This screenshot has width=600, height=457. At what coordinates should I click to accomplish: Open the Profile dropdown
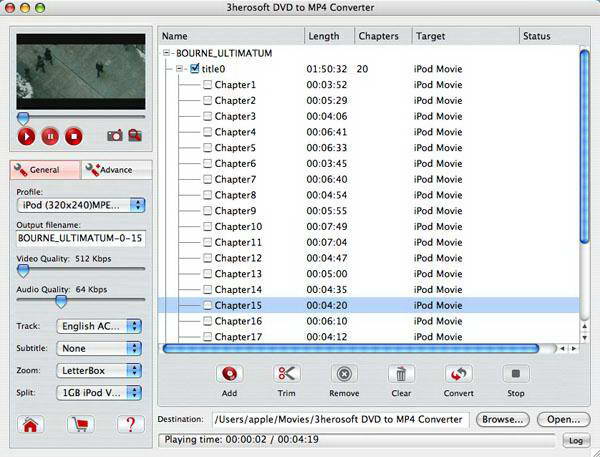81,205
